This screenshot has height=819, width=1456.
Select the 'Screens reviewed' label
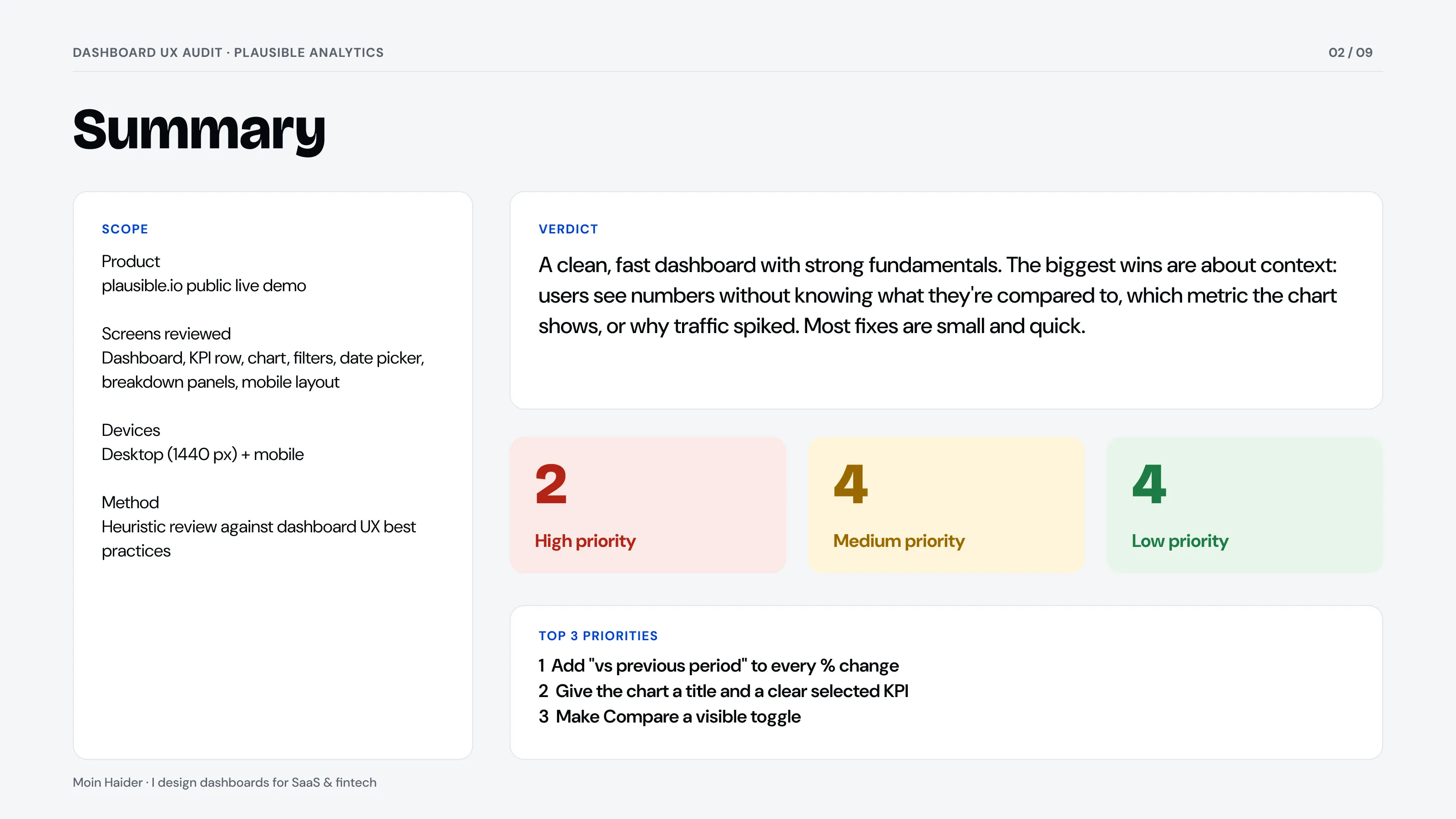point(166,334)
